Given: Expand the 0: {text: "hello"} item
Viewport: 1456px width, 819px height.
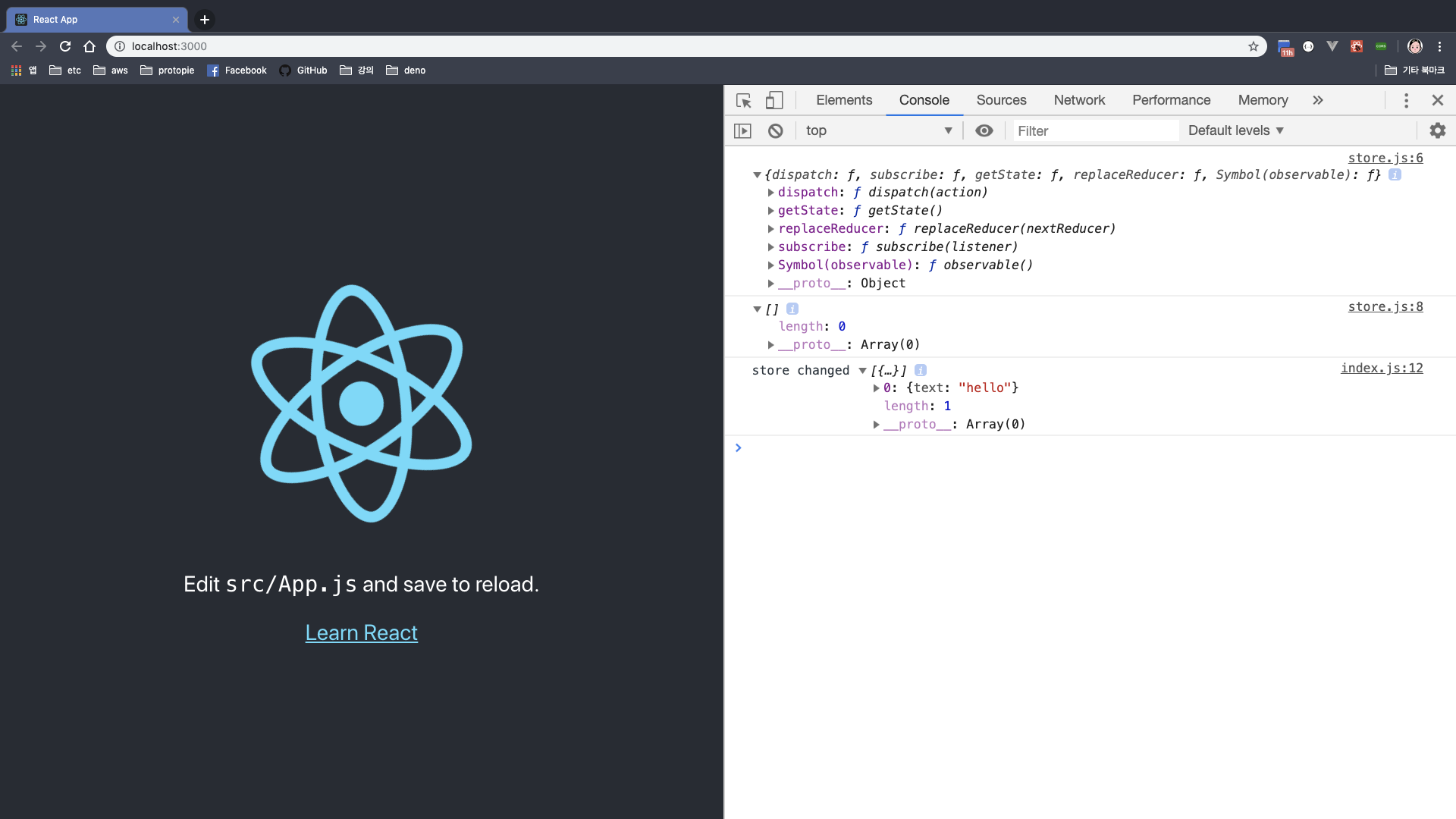Looking at the screenshot, I should 876,388.
